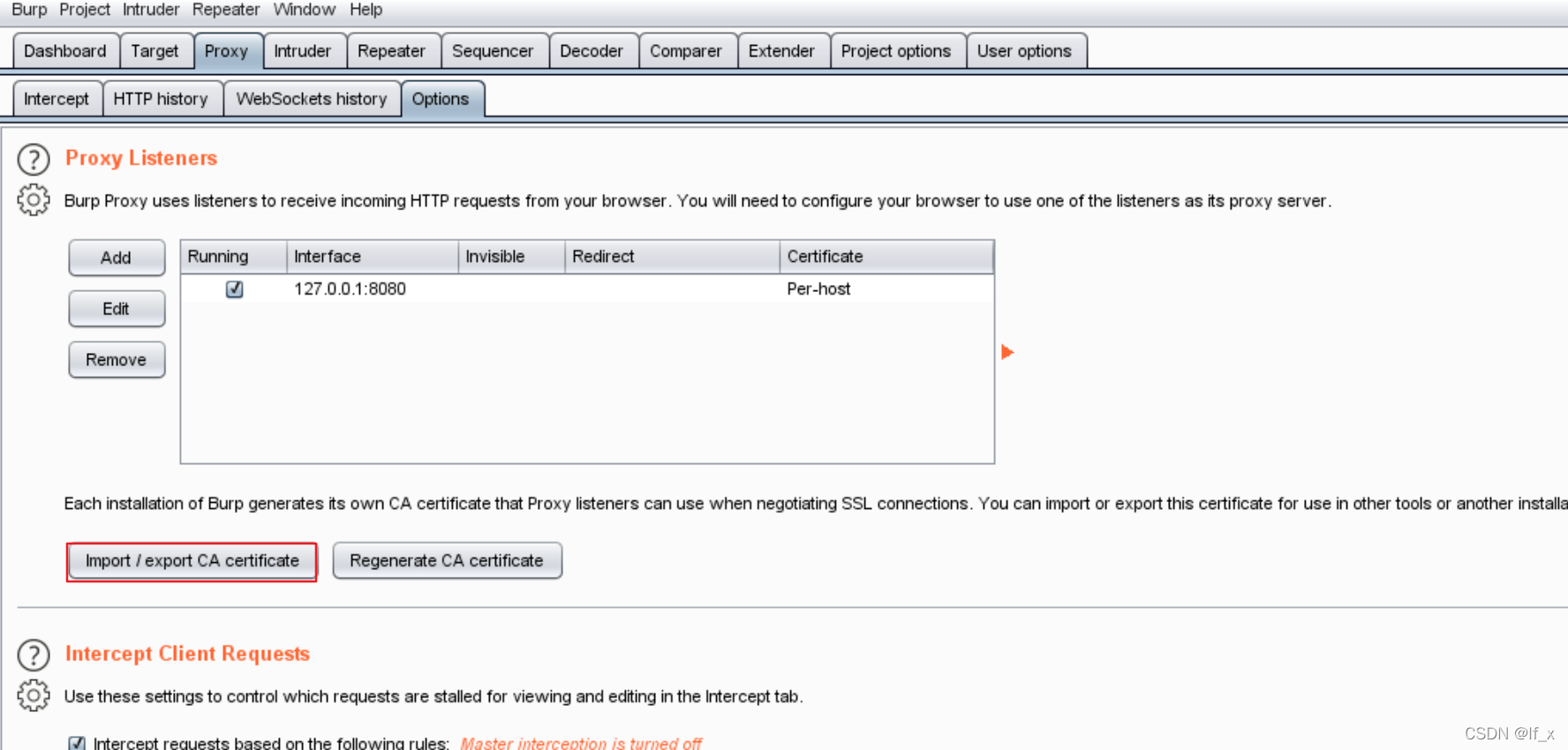Switch to the Target tab
Viewport: 1568px width, 750px height.
coord(155,51)
